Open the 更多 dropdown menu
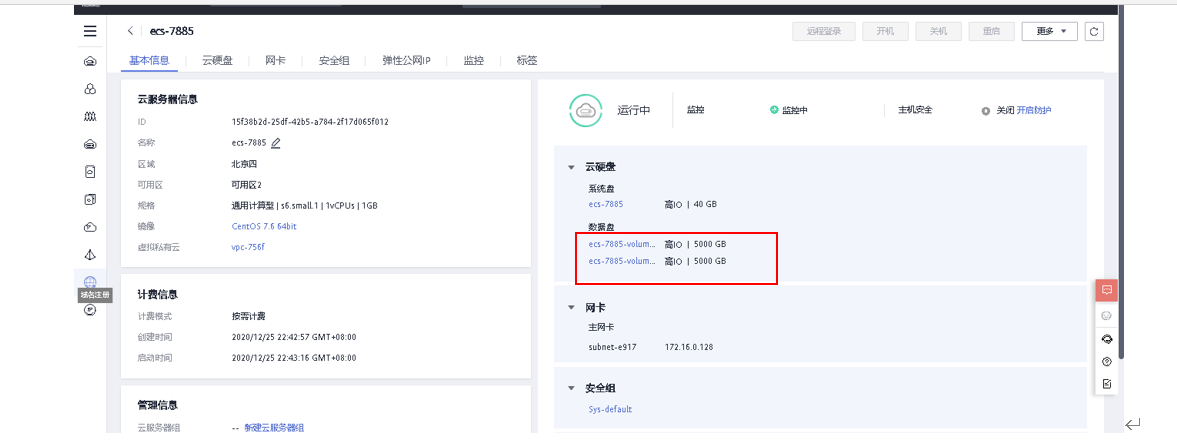1177x441 pixels. [1049, 31]
